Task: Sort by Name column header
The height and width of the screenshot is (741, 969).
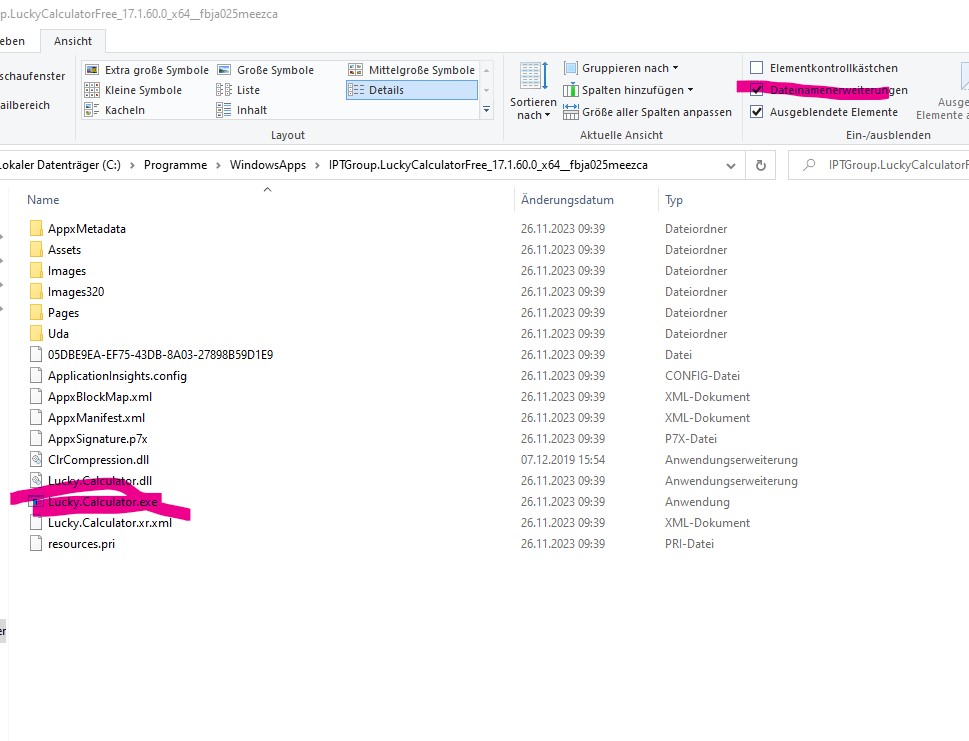Action: point(43,200)
